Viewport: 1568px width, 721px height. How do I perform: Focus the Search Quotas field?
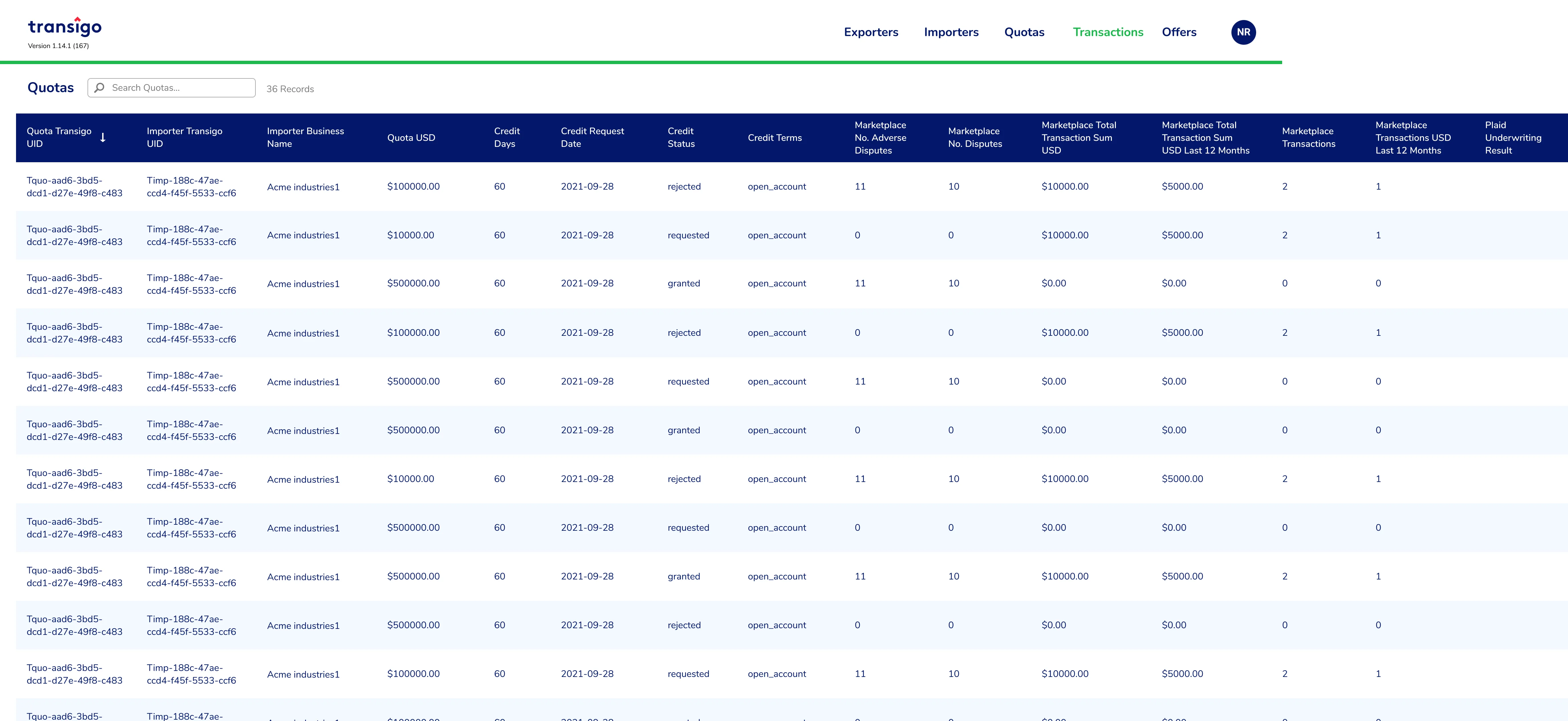(172, 87)
